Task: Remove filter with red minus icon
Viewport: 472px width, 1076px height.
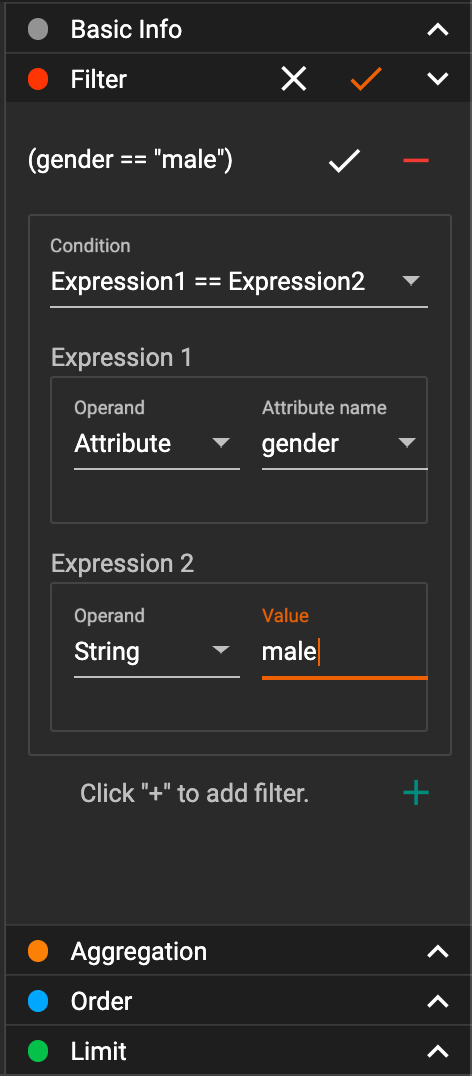Action: (x=416, y=161)
